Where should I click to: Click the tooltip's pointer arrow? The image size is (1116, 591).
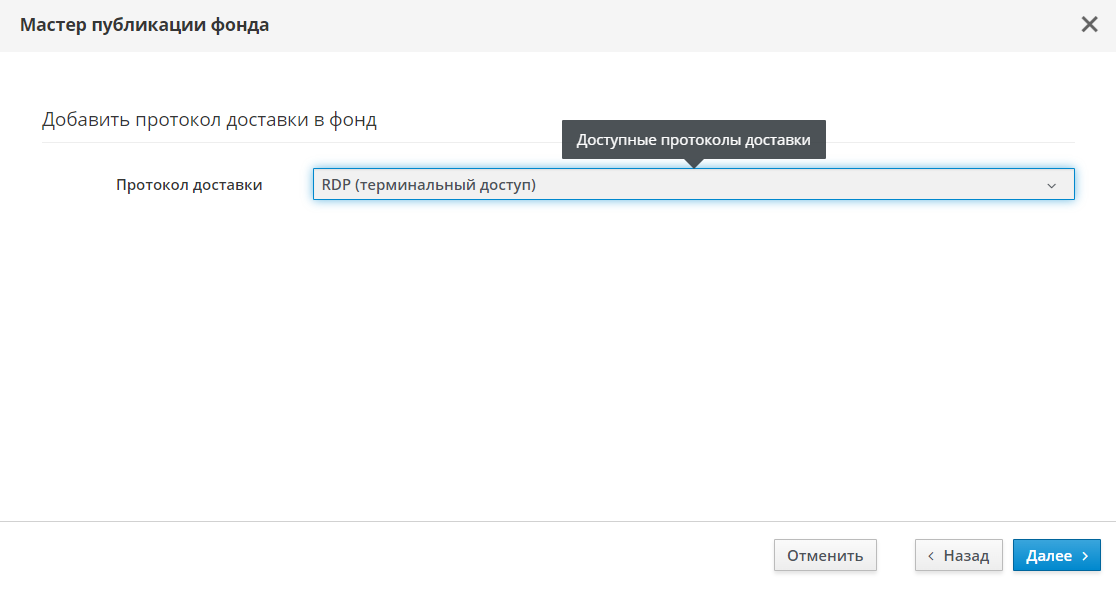[x=693, y=163]
